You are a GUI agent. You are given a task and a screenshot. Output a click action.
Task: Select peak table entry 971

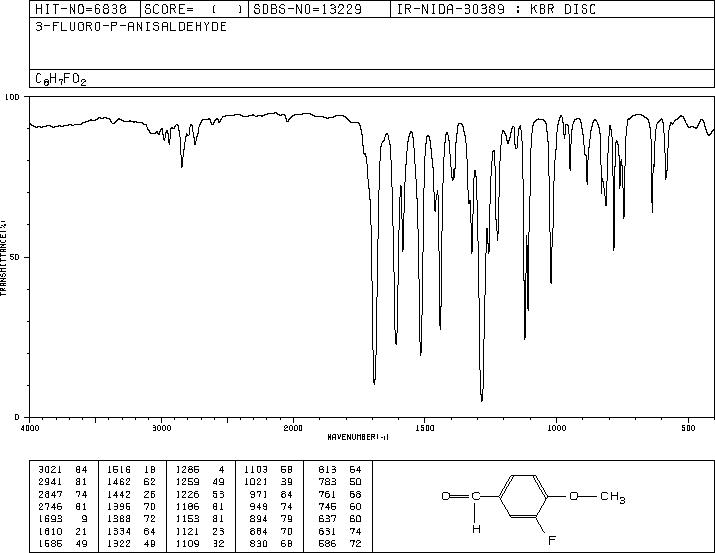[x=259, y=494]
